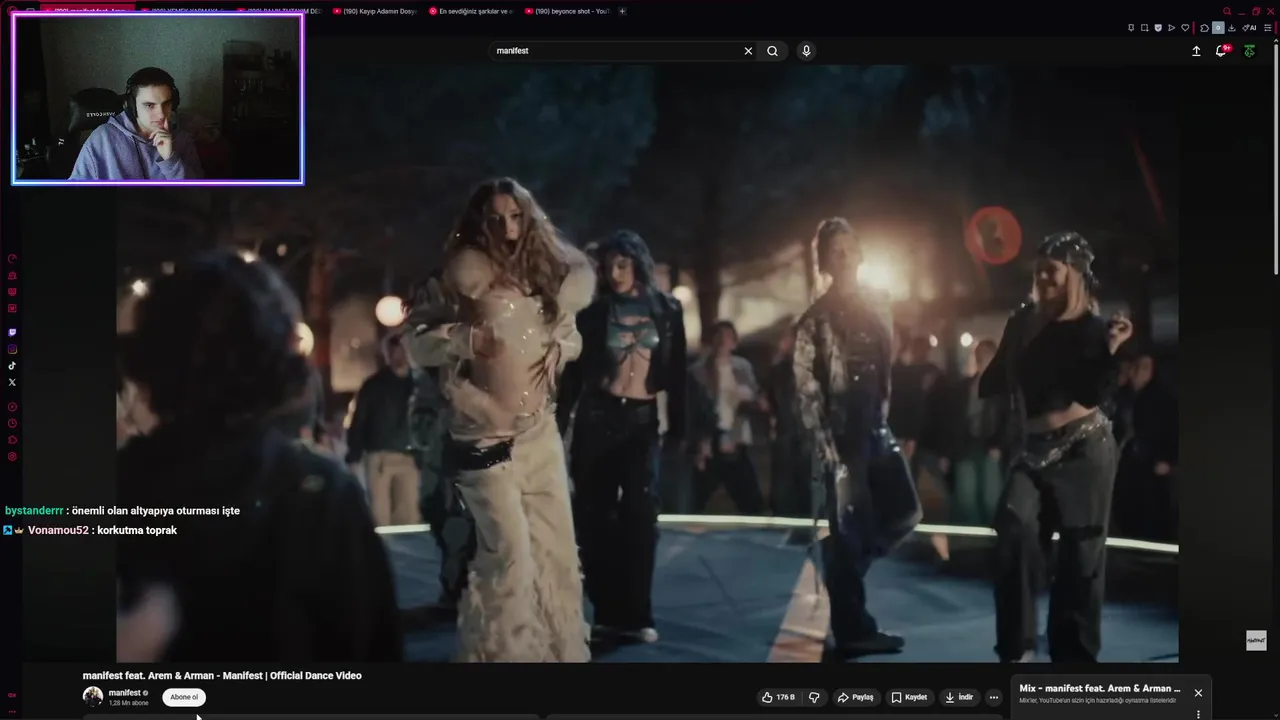Viewport: 1280px width, 720px height.
Task: Click the '1,28 Mn abone' subscriber count
Action: pos(129,703)
